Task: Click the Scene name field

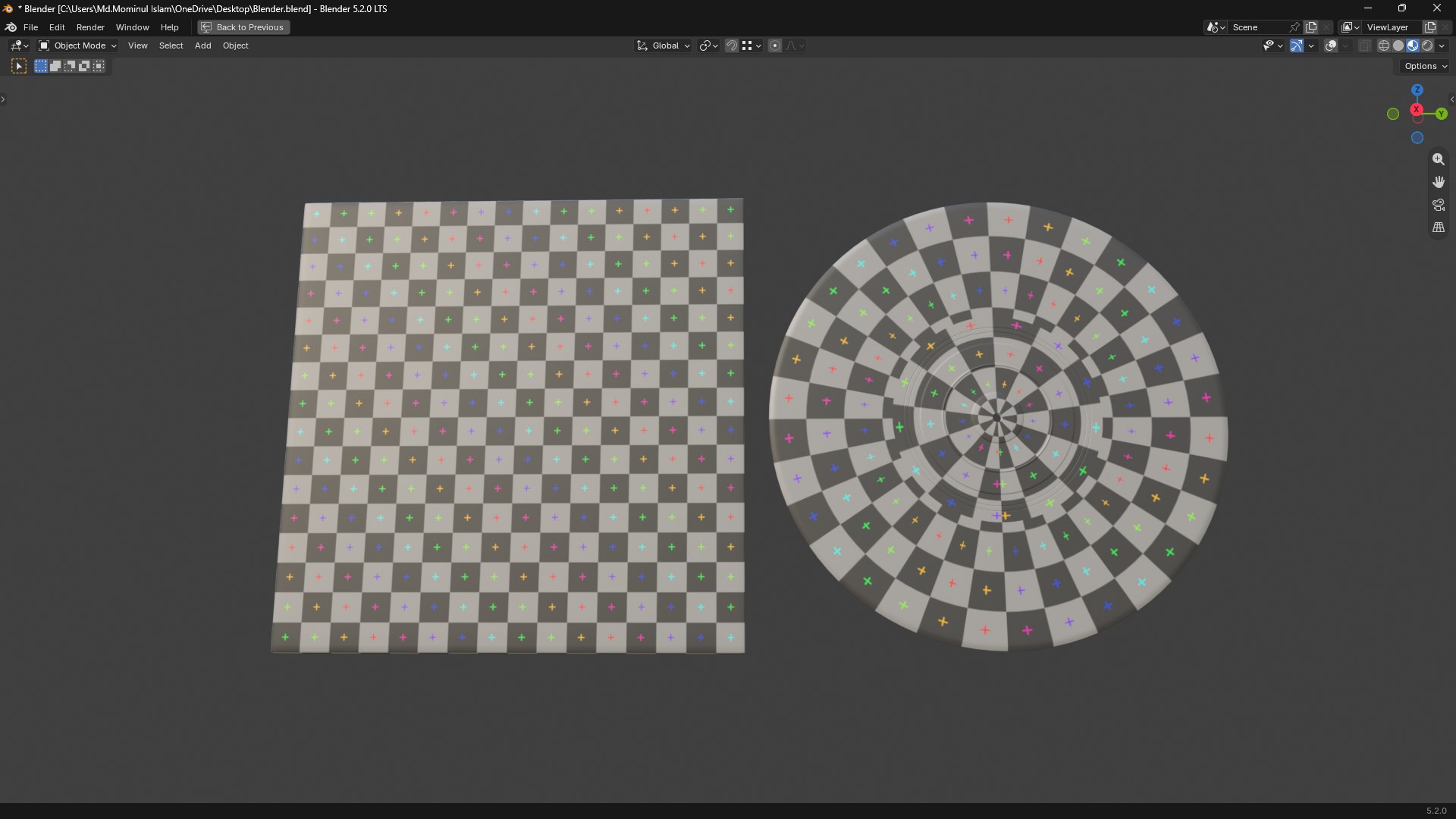Action: [x=1257, y=27]
